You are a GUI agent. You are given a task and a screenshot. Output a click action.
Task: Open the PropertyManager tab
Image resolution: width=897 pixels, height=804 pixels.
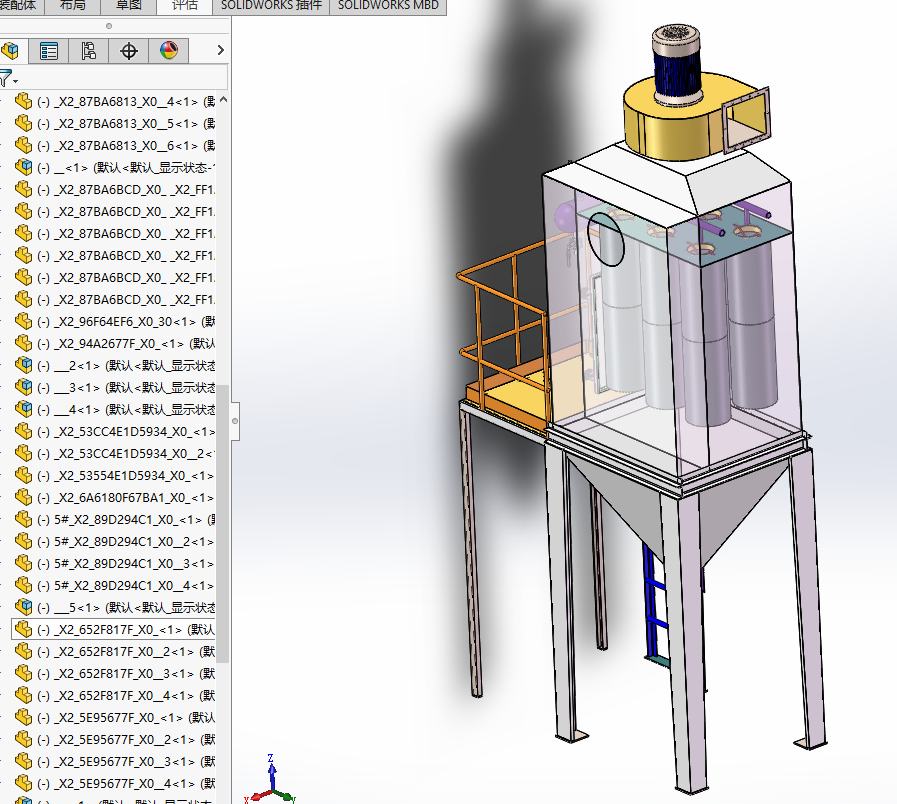click(49, 51)
